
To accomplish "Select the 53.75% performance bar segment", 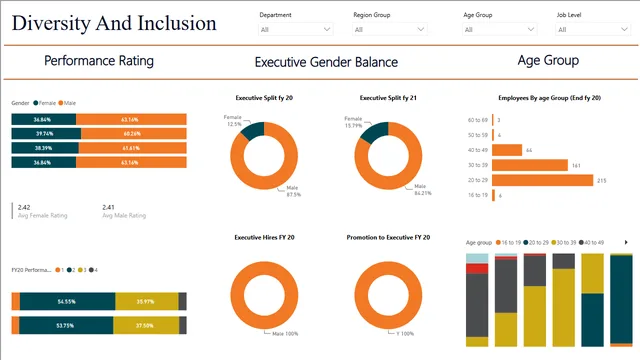I will tap(66, 325).
